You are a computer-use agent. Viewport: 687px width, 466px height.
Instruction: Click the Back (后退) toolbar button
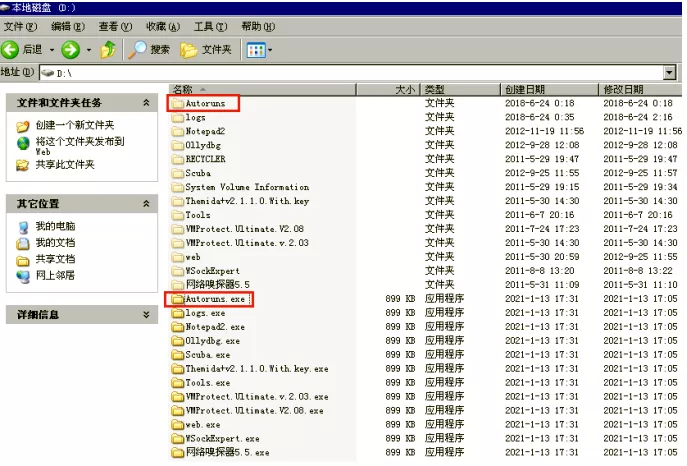tap(22, 49)
